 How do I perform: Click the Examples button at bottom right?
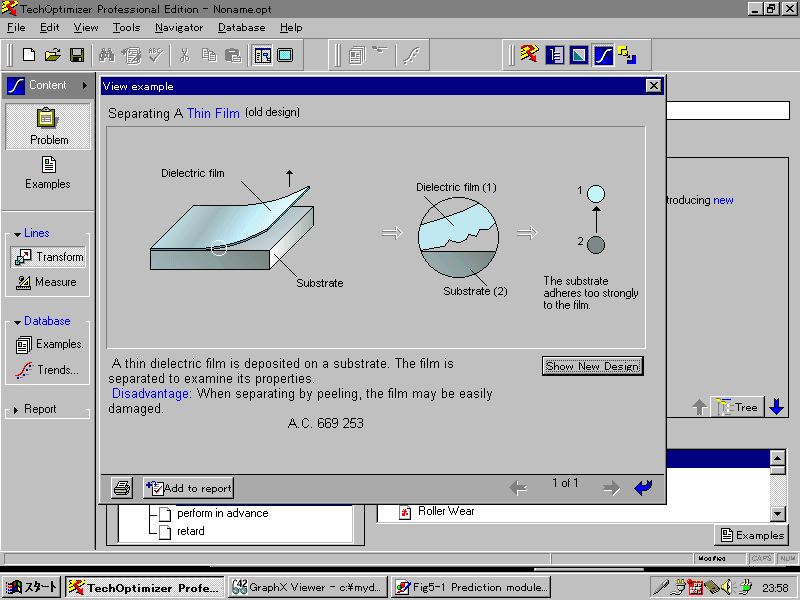point(752,535)
